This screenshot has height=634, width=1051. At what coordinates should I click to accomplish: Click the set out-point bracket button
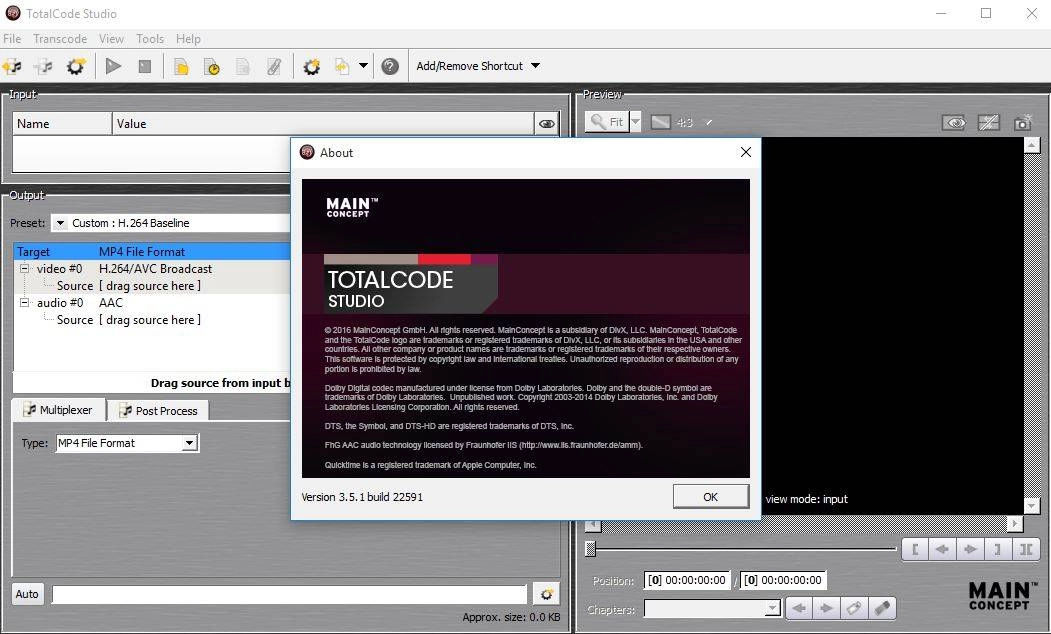[x=998, y=550]
